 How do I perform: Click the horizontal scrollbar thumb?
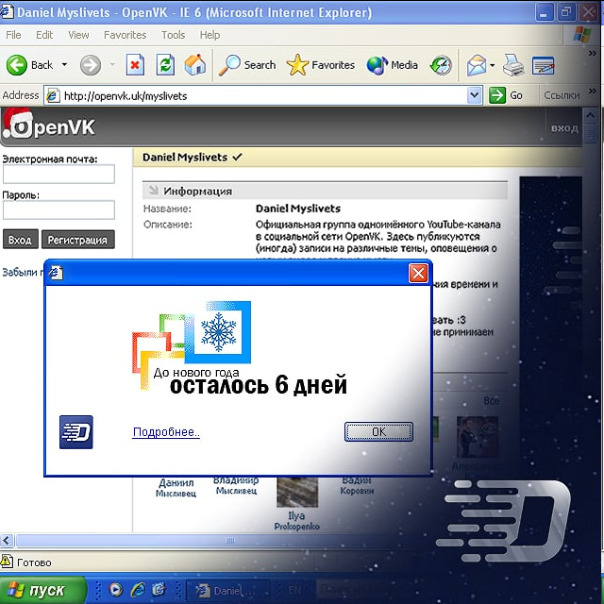(230, 540)
